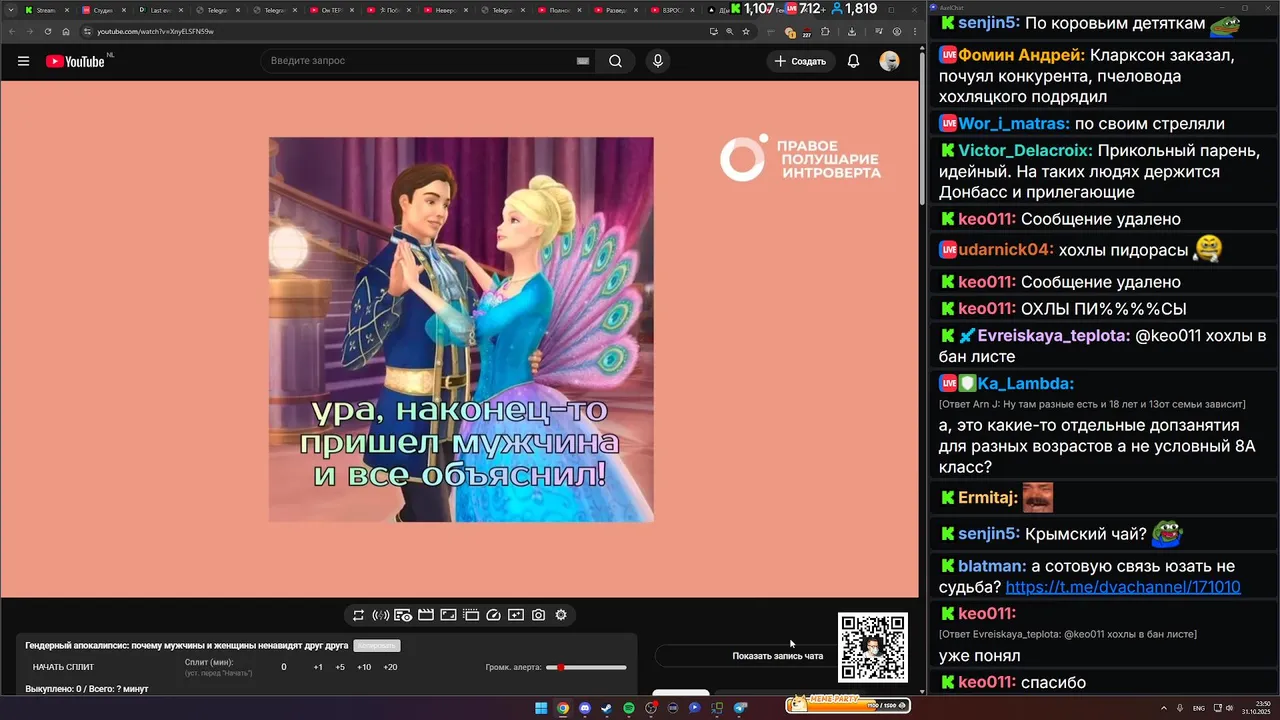The image size is (1280, 720).
Task: Reload the current page
Action: [48, 31]
